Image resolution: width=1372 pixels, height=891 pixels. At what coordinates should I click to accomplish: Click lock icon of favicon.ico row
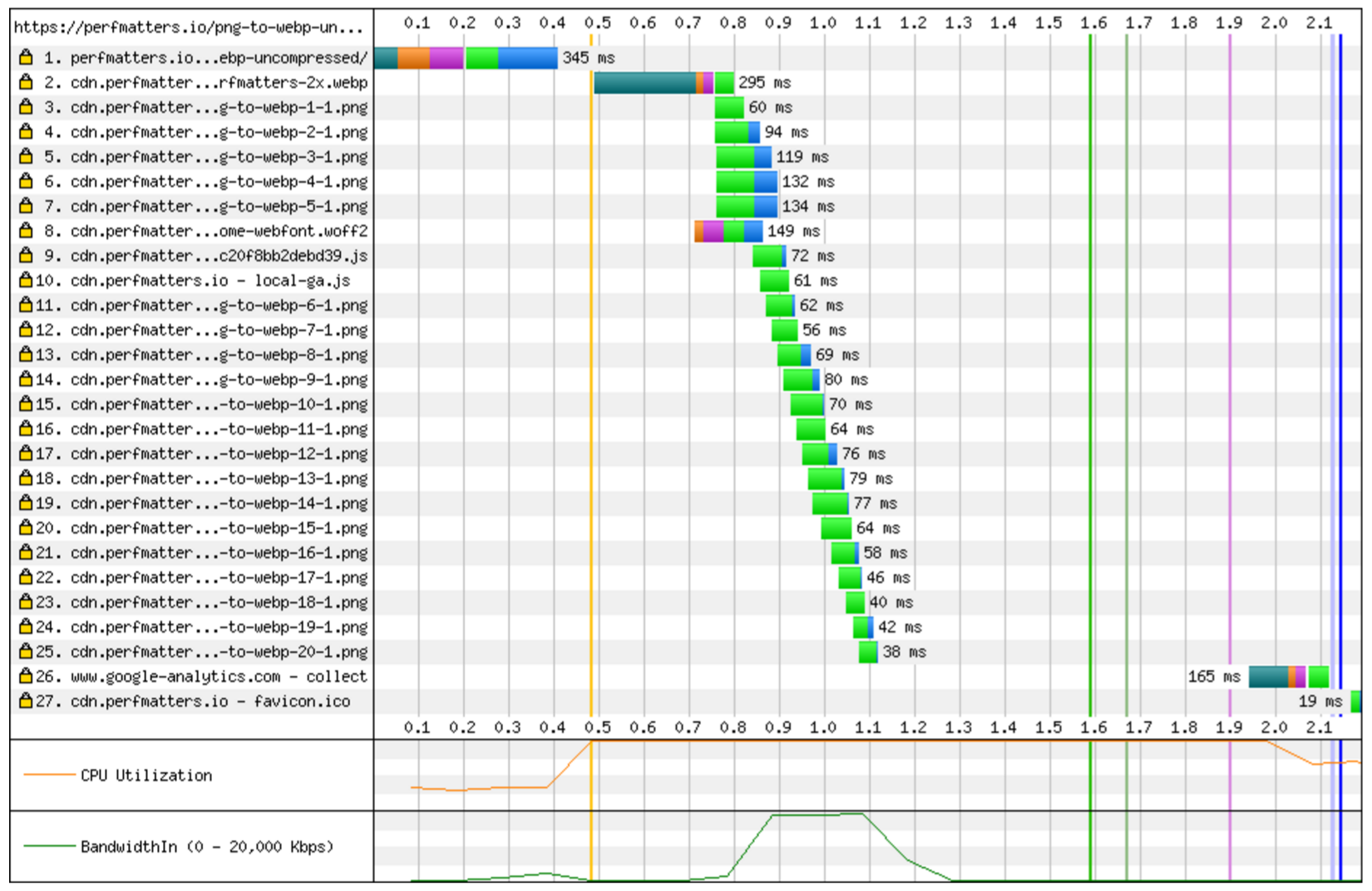point(26,701)
